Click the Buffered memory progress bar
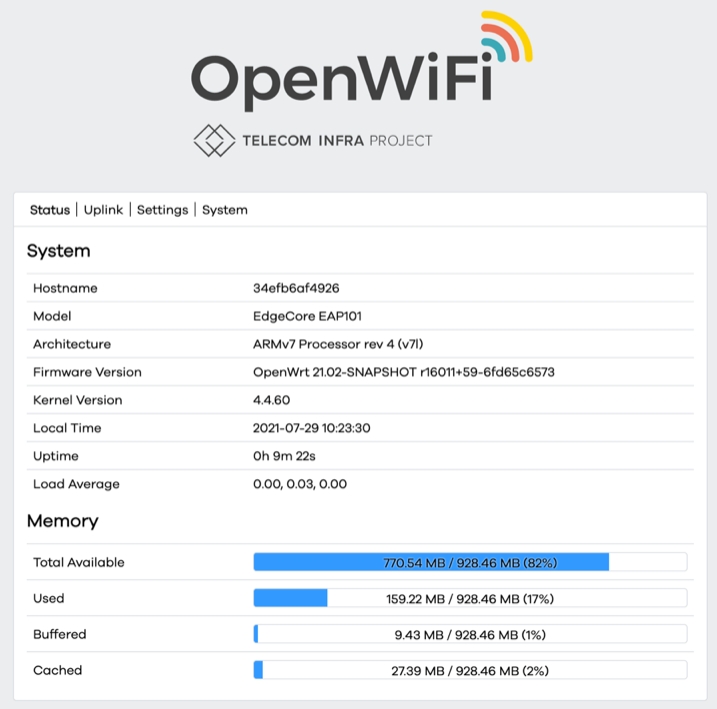The width and height of the screenshot is (717, 709). 470,634
